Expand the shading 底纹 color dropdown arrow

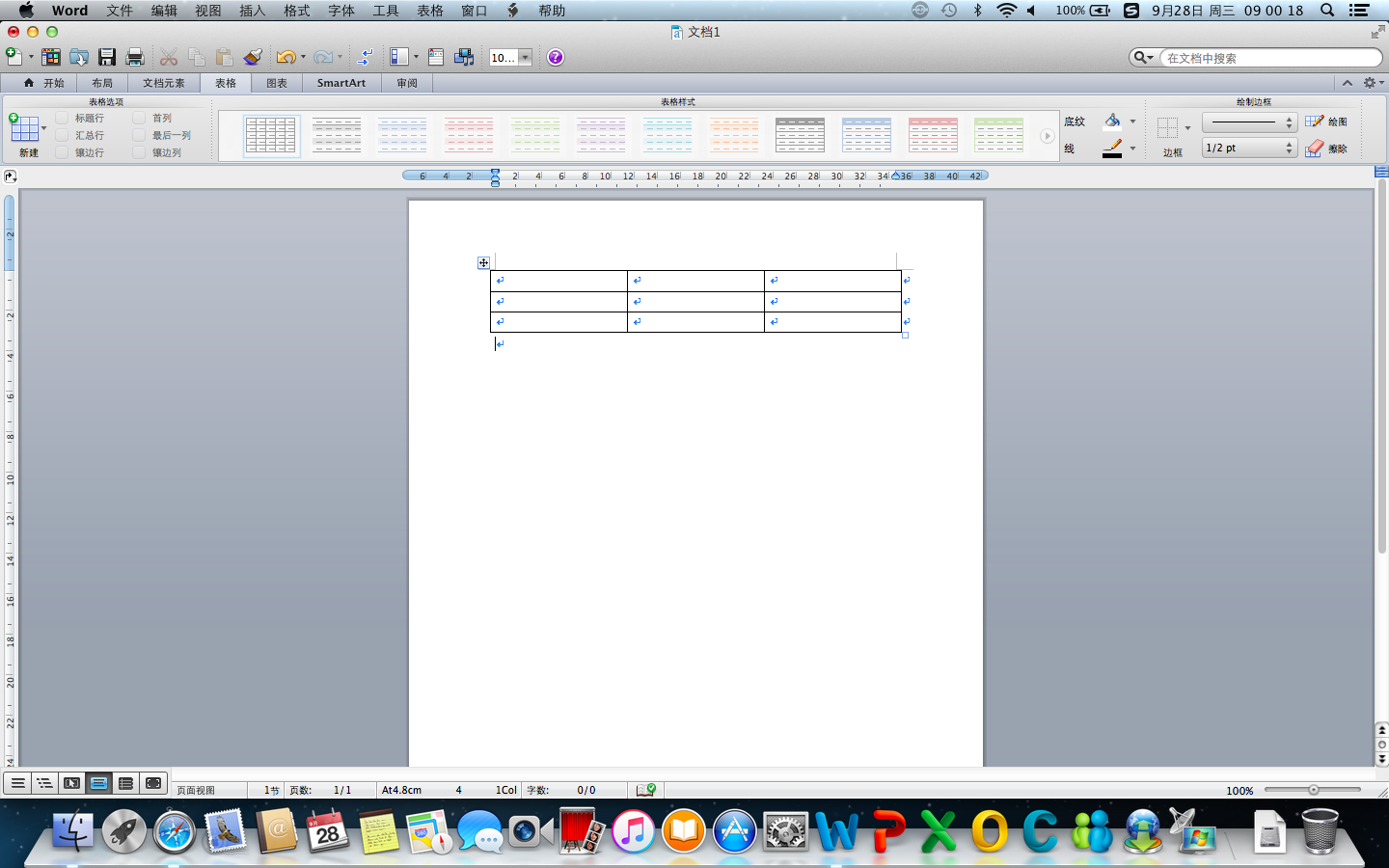(x=1132, y=122)
